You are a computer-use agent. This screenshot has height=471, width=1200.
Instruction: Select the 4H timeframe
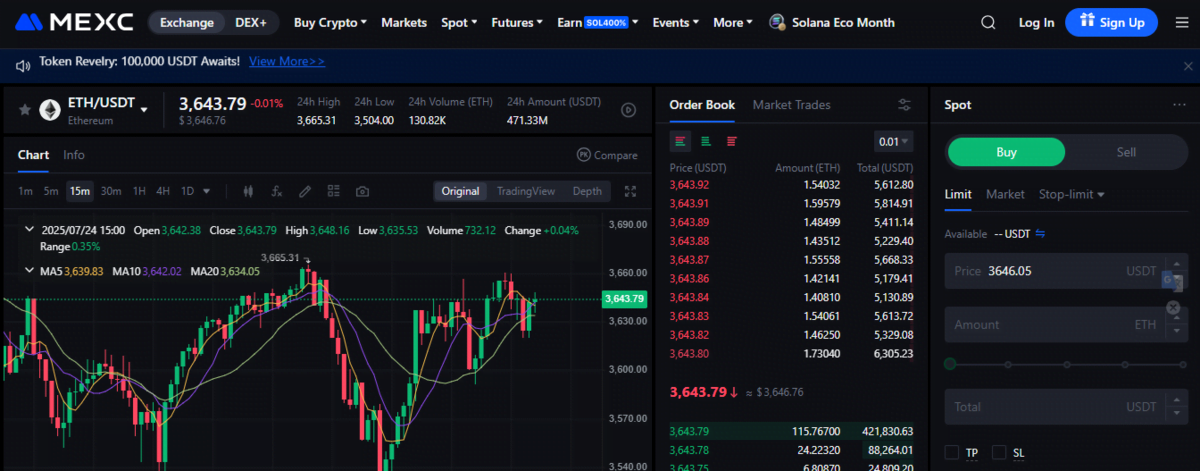click(163, 191)
